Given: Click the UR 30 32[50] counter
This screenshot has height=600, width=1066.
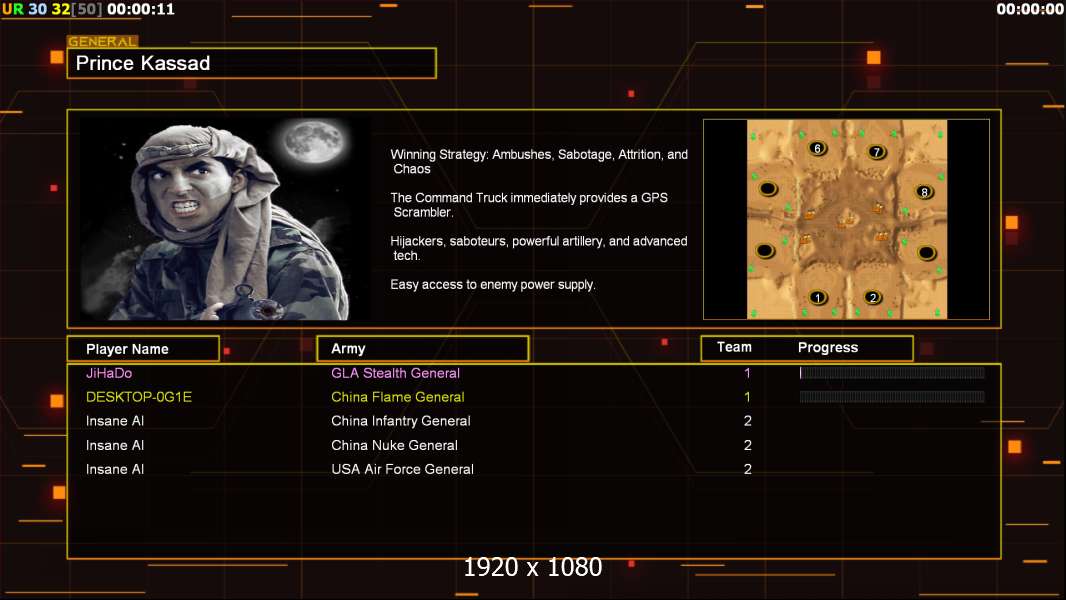Looking at the screenshot, I should 52,9.
